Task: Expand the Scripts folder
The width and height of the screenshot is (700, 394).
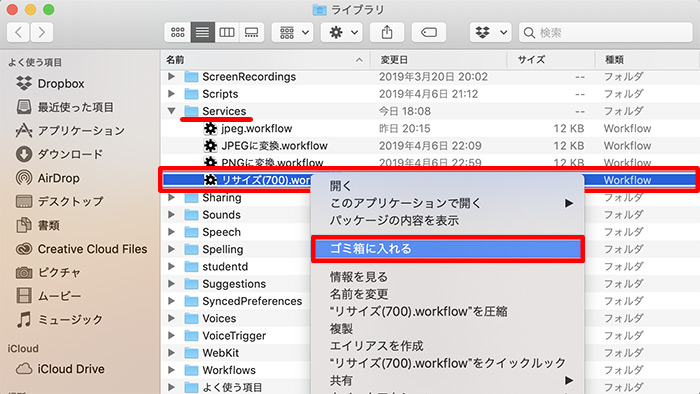Action: [x=171, y=94]
